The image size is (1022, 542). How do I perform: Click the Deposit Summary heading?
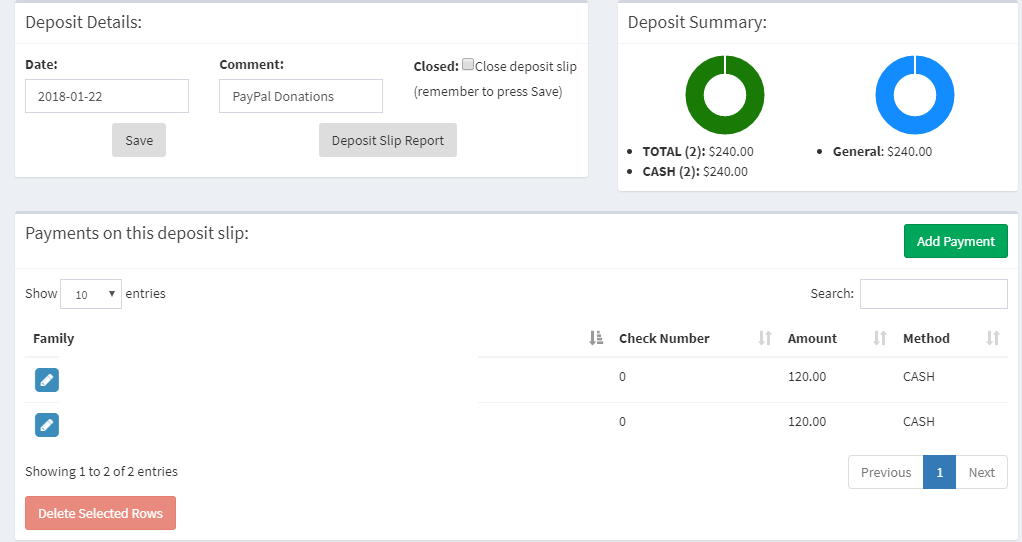(x=697, y=22)
